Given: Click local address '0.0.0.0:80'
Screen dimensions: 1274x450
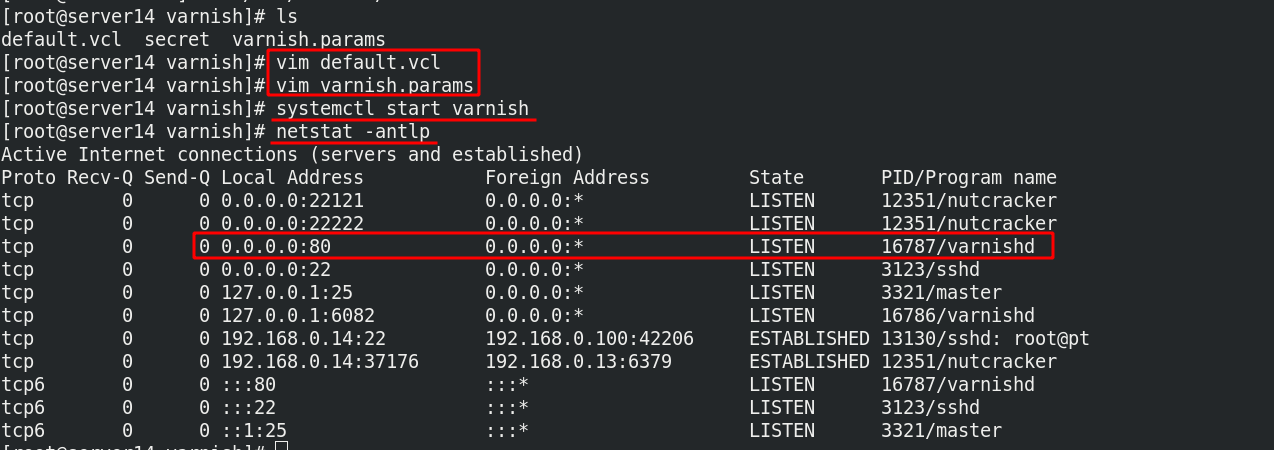Looking at the screenshot, I should [276, 247].
